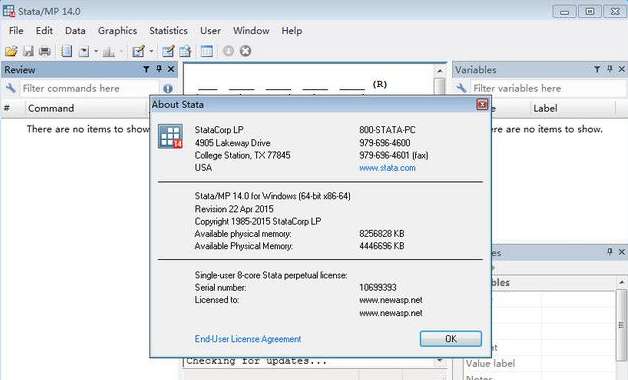Close the About Stata dialog
This screenshot has width=628, height=380.
click(x=482, y=105)
